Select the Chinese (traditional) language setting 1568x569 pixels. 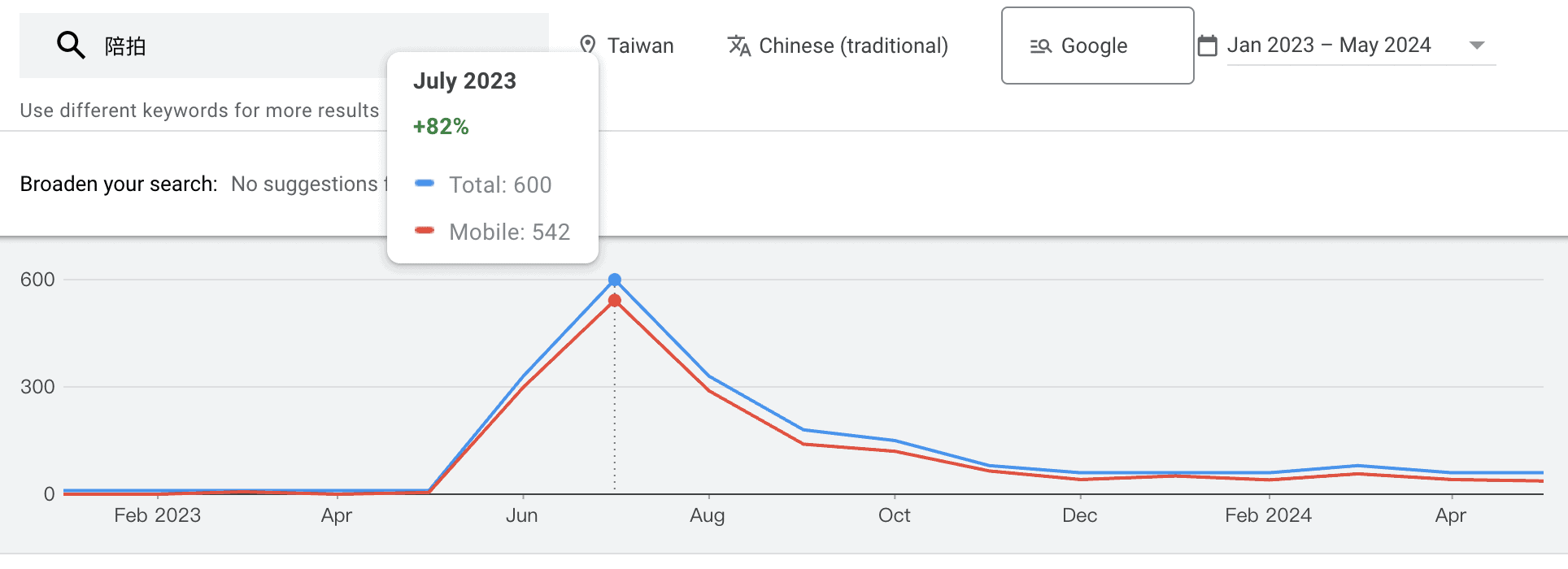point(853,46)
